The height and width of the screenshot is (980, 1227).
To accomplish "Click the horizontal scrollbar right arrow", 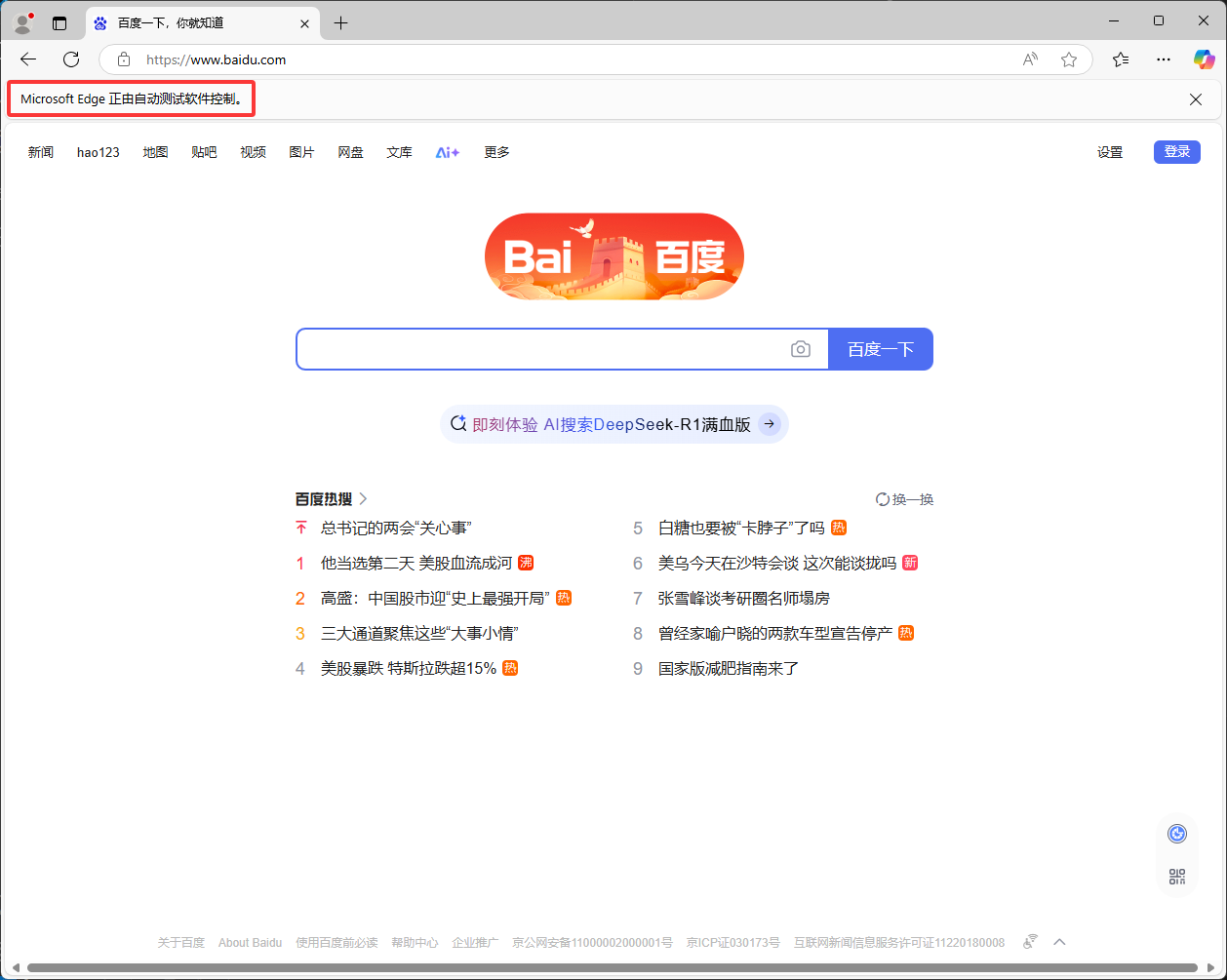I will [1210, 967].
